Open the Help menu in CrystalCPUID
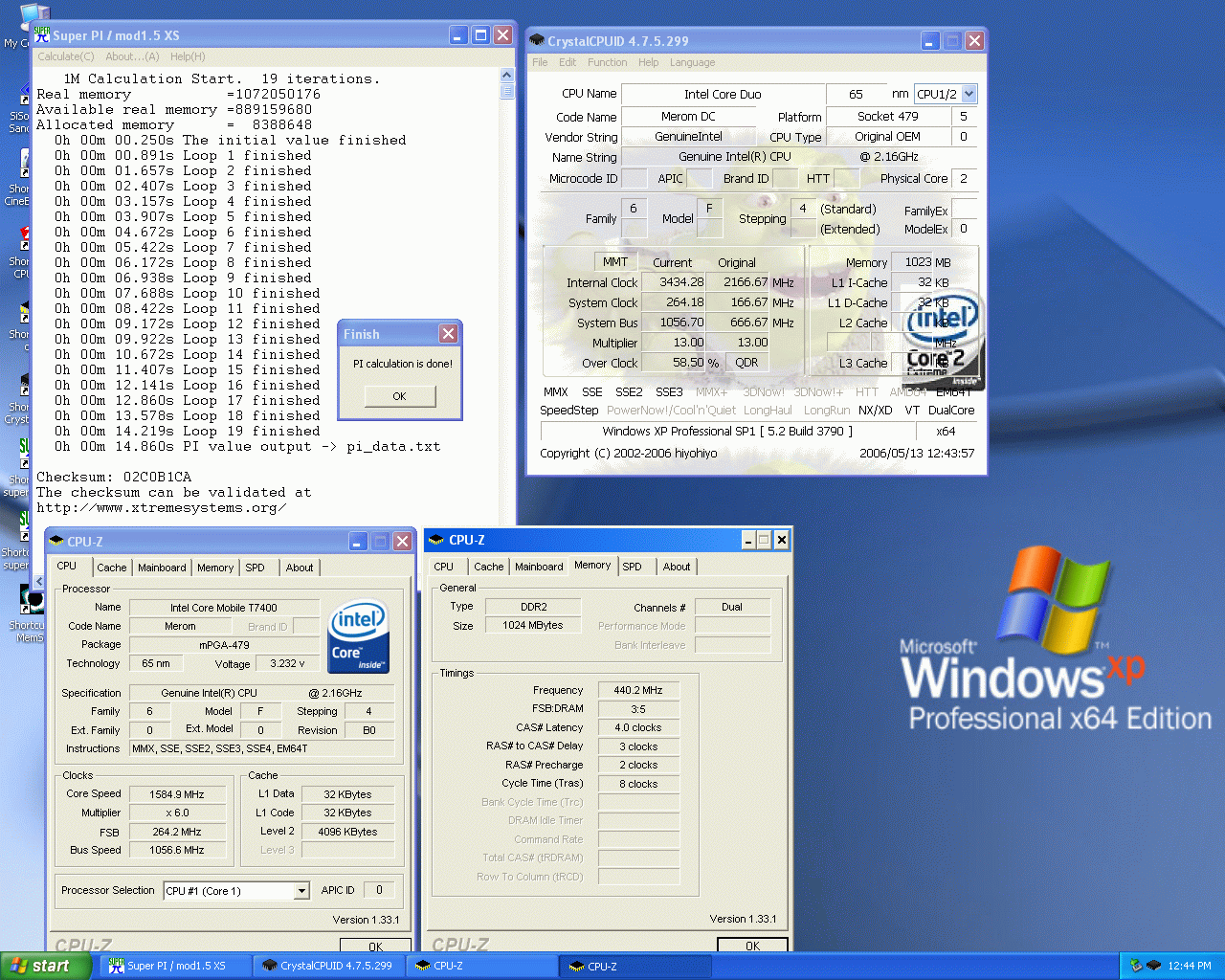This screenshot has width=1225, height=980. click(x=649, y=62)
